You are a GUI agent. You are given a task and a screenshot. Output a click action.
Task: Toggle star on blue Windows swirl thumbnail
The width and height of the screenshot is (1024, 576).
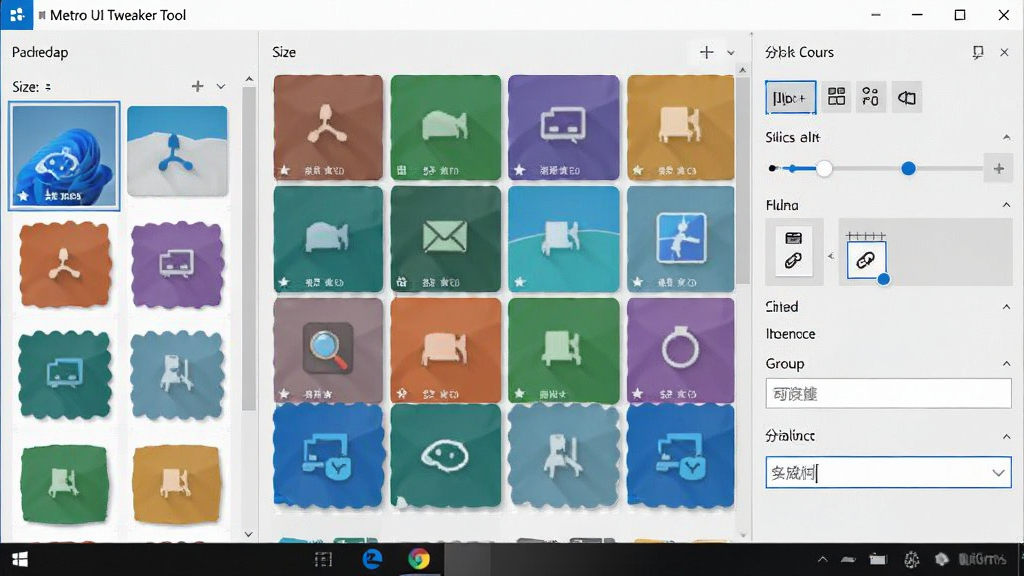tap(24, 196)
